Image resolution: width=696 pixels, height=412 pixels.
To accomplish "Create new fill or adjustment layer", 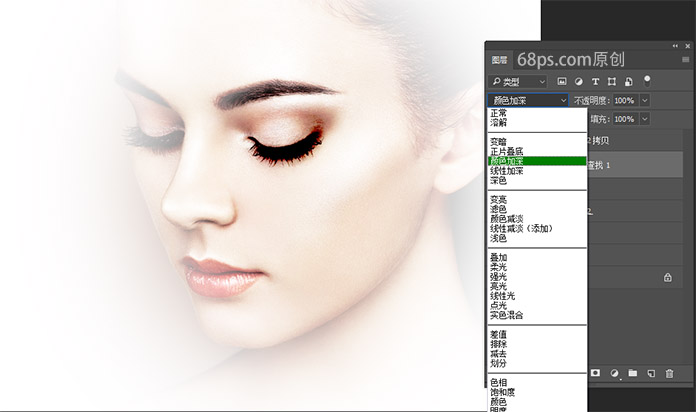I will tap(614, 373).
